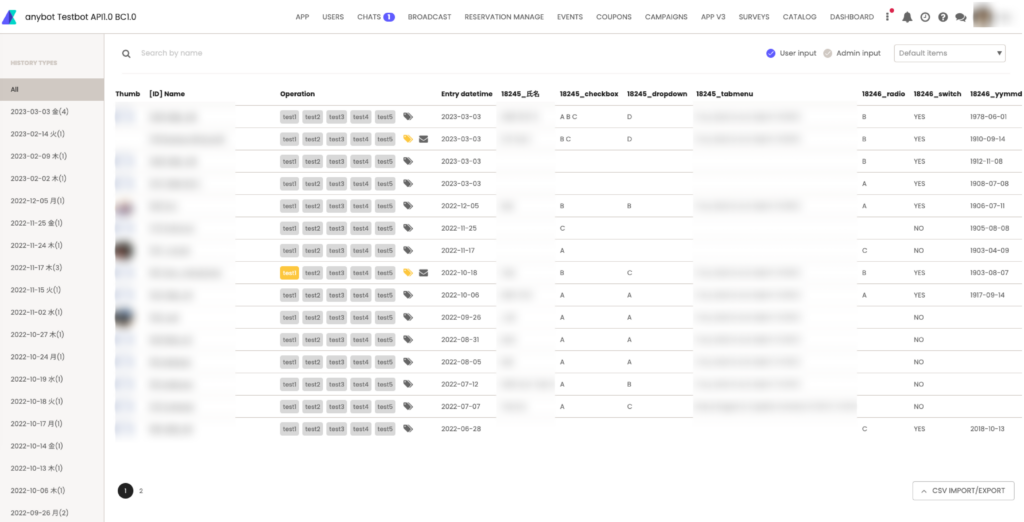Enable the Admin input checkbox
Viewport: 1024px width, 522px height.
tap(827, 53)
